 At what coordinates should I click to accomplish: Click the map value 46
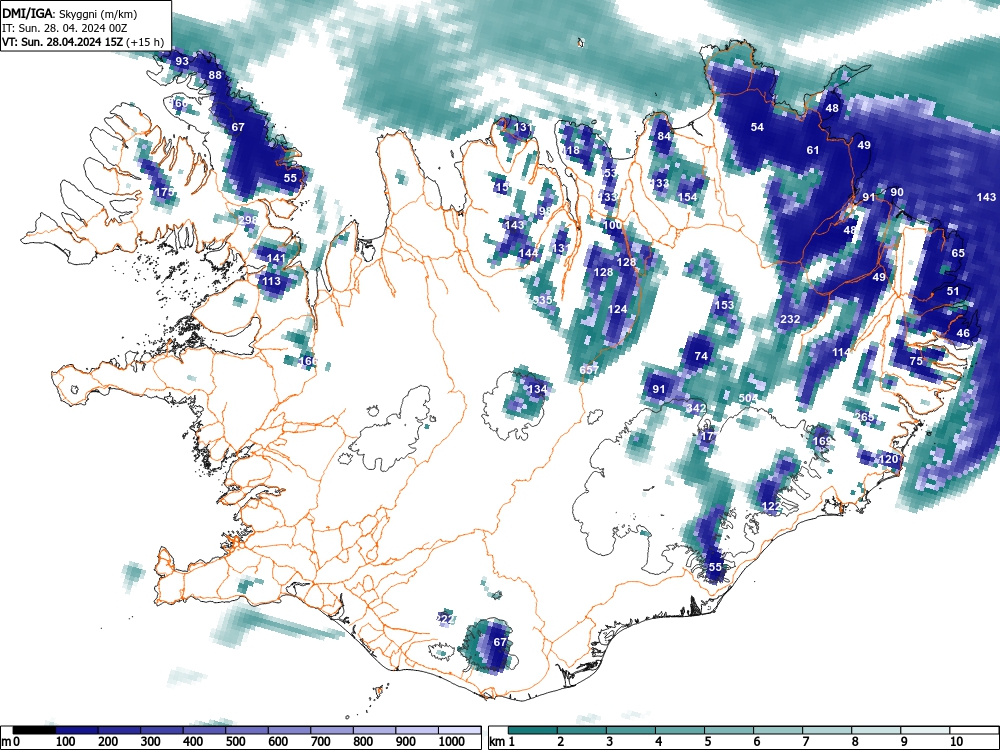[963, 333]
